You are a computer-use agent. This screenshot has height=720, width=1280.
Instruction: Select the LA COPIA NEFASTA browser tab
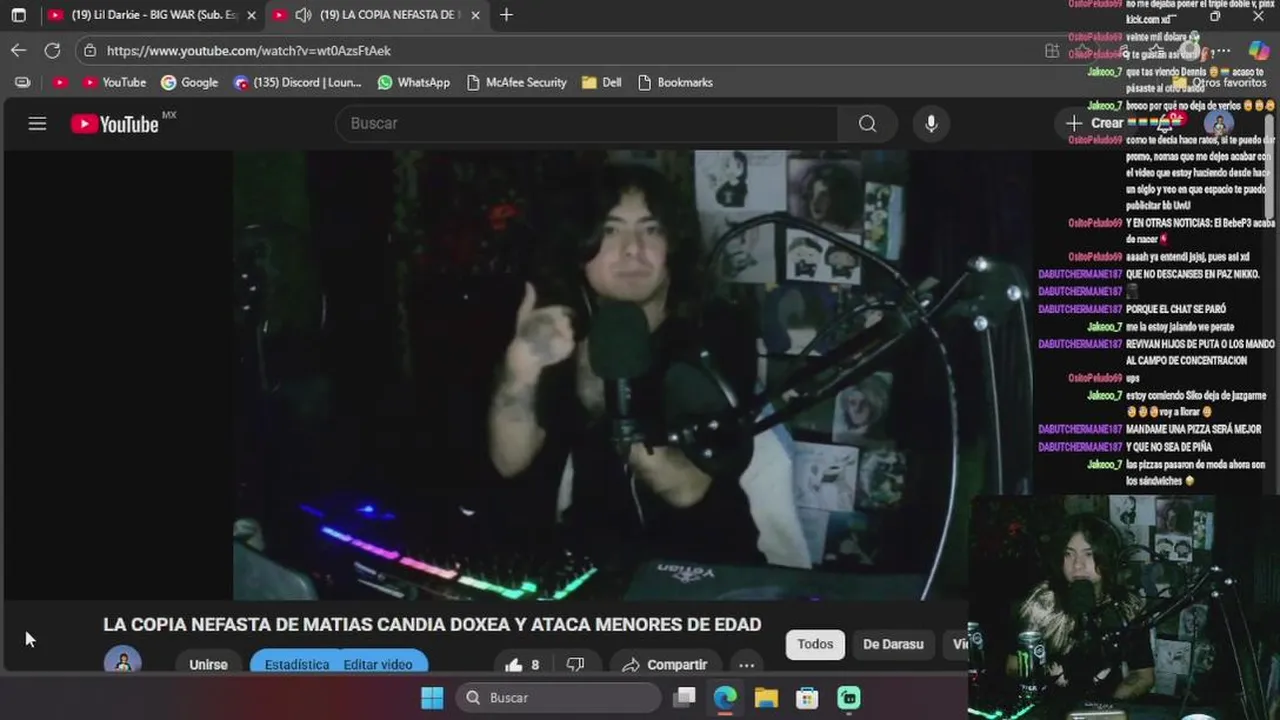pos(377,15)
